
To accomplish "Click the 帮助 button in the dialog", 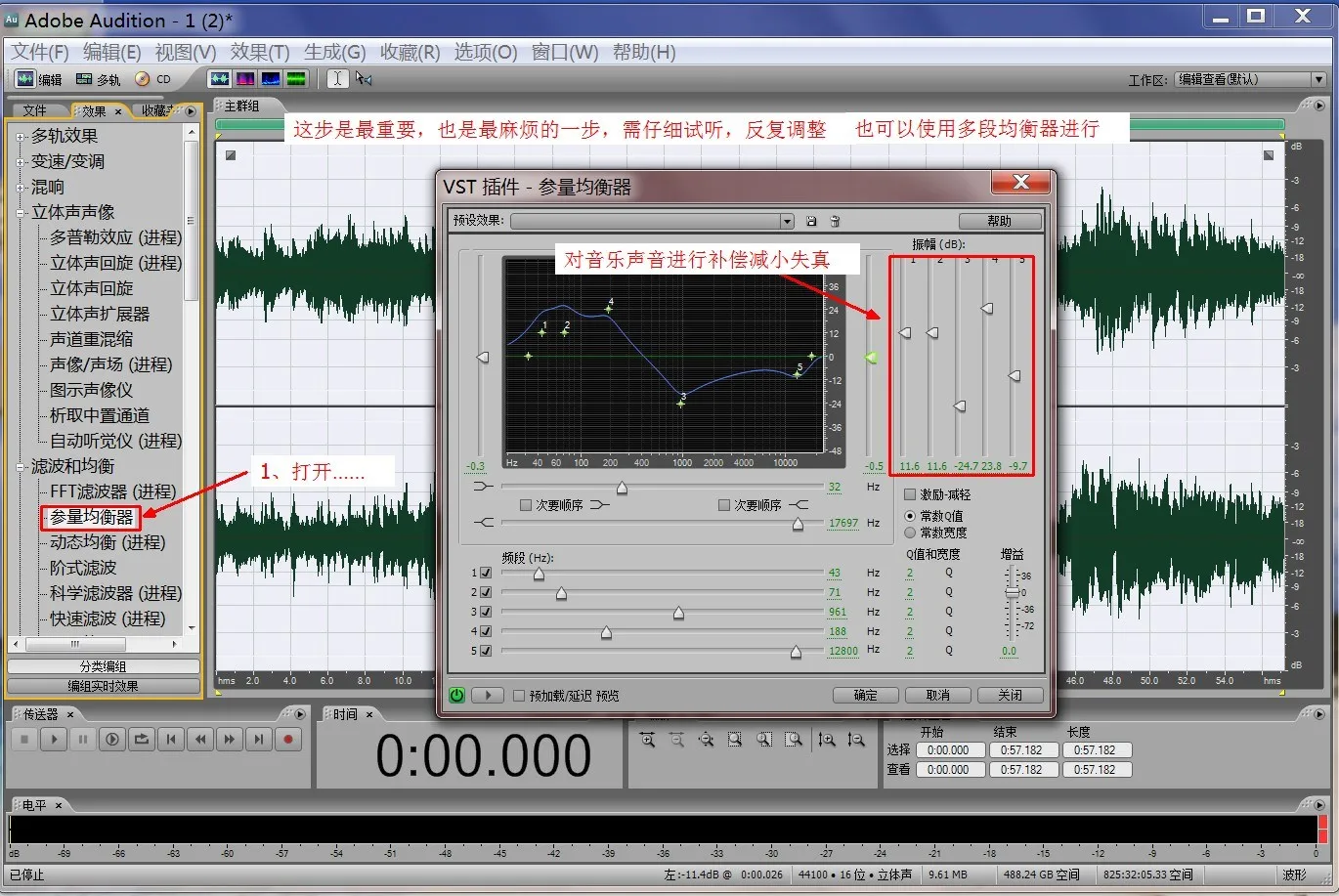I will (999, 221).
